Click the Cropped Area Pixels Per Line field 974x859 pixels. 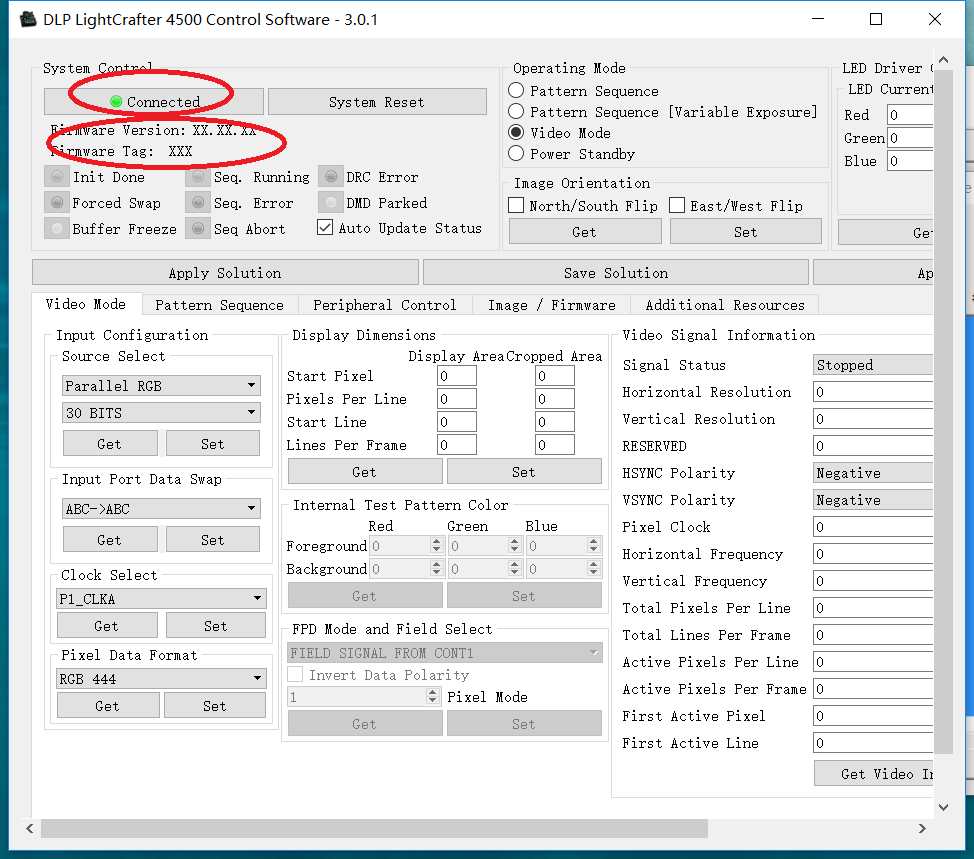pos(555,399)
